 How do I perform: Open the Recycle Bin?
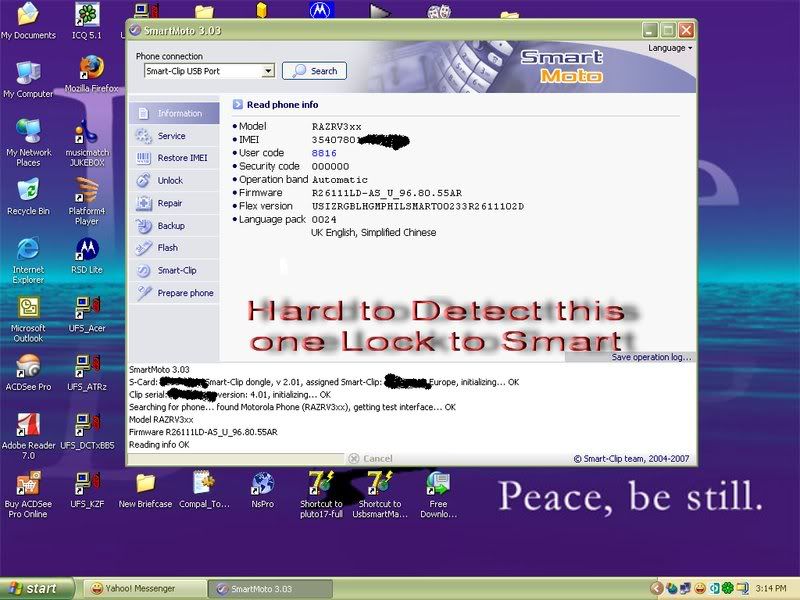point(28,196)
